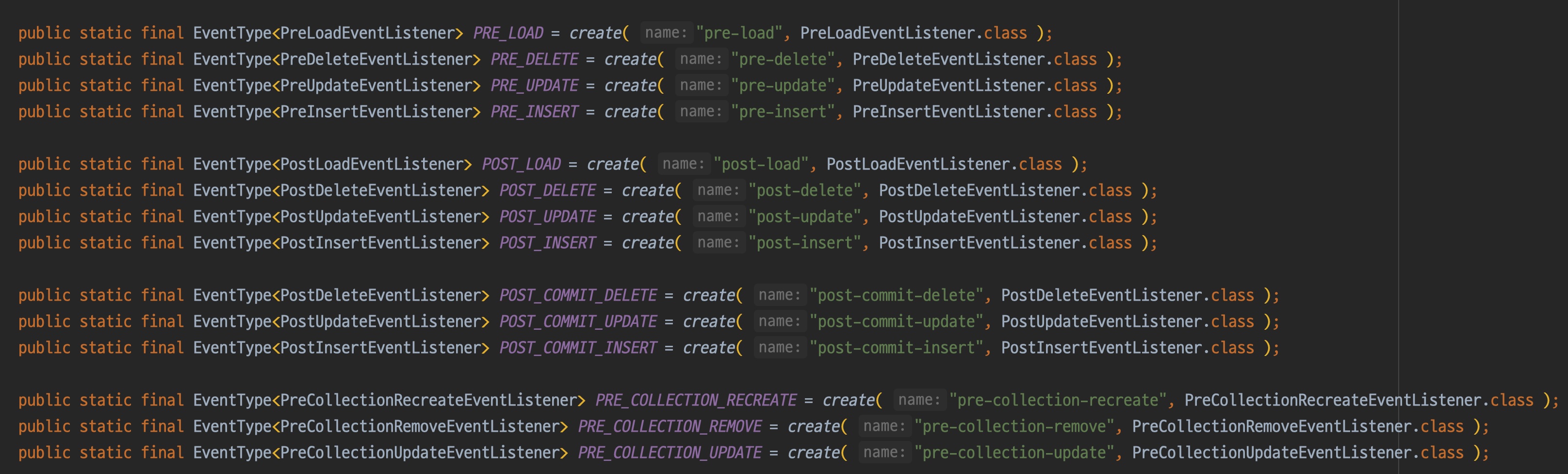
Task: Click the "post-commit-insert" string literal
Action: (897, 347)
